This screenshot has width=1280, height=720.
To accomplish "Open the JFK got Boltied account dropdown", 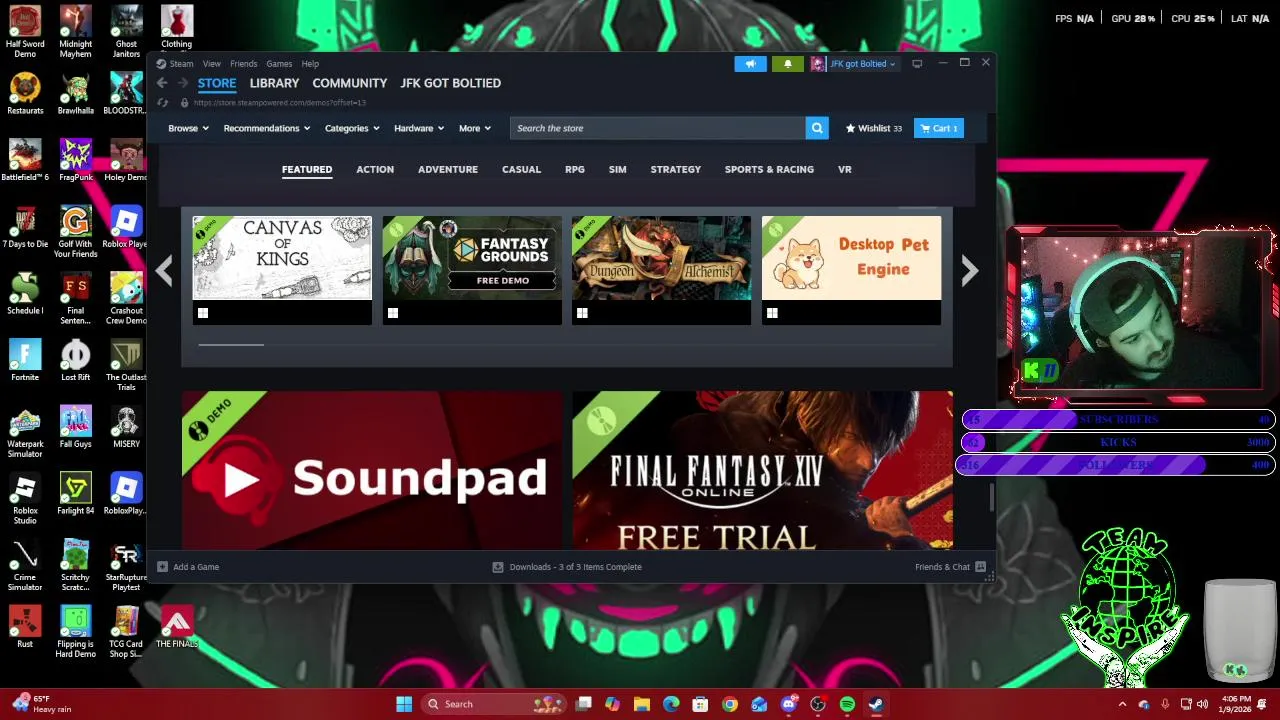I will click(x=853, y=64).
